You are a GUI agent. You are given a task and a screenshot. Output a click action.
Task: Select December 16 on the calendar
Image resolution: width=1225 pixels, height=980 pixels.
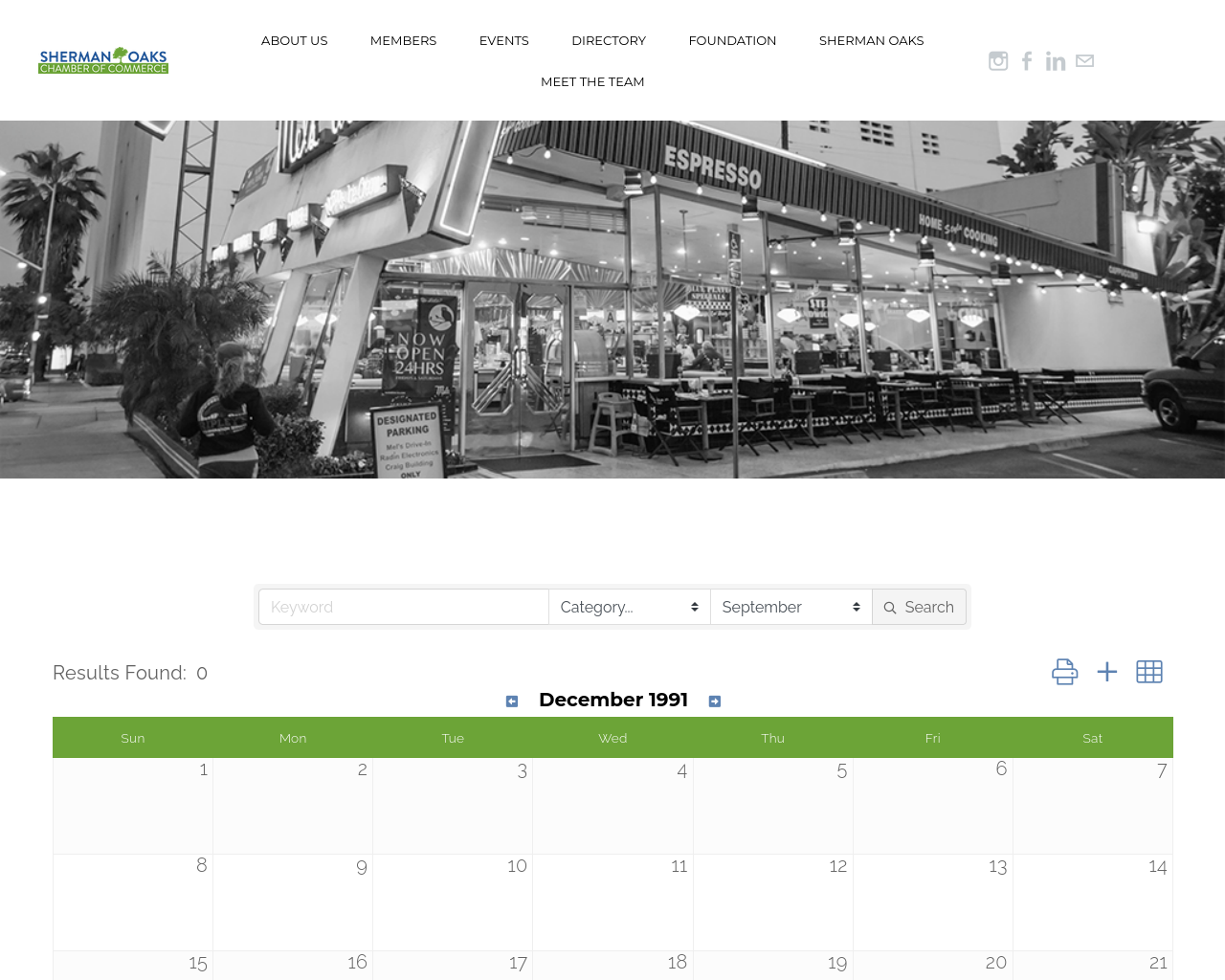(x=293, y=965)
